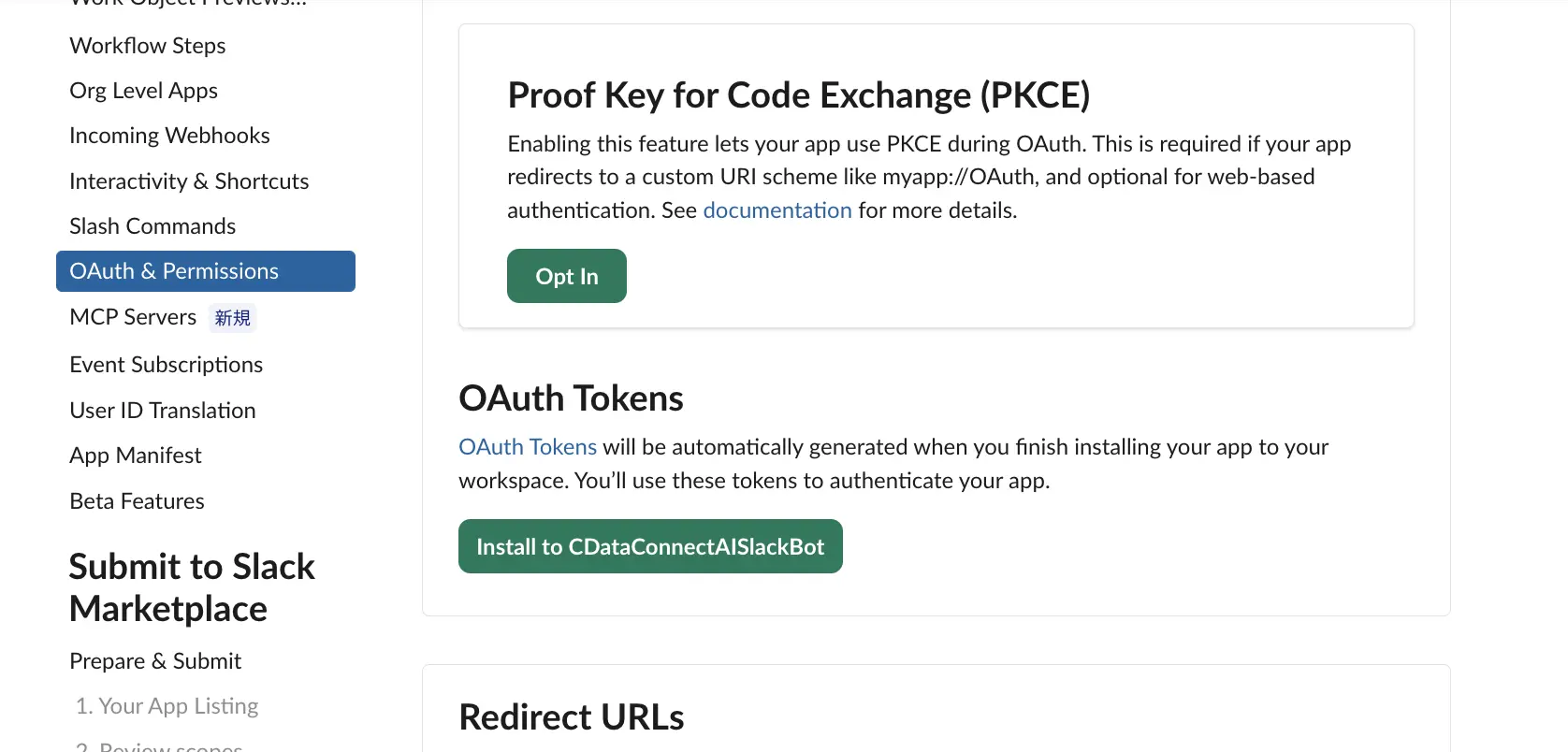Click Install to CDataConnectAISlackBot
The image size is (1568, 752).
(650, 546)
